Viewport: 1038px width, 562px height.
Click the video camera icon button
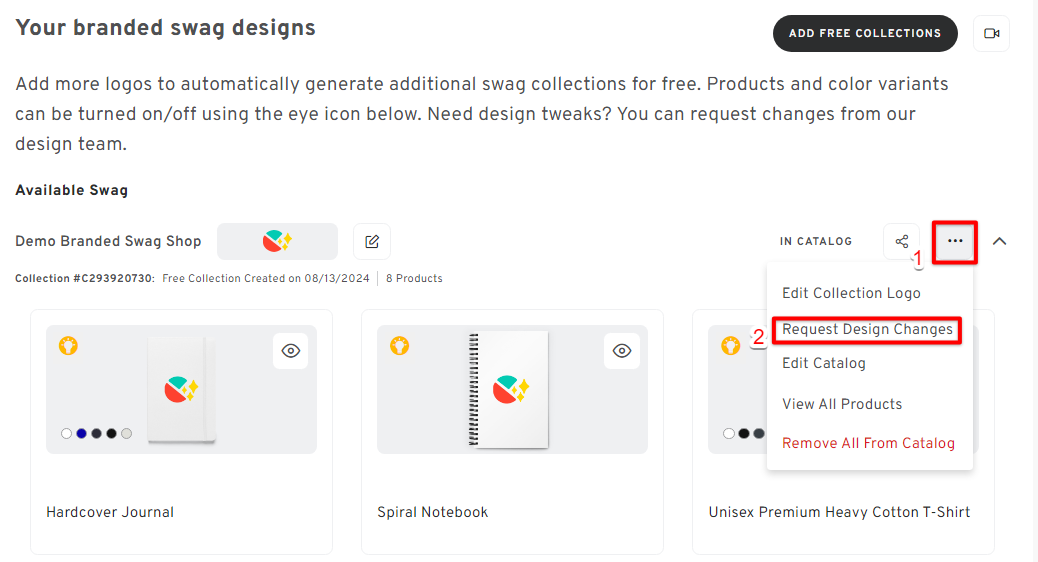point(991,33)
